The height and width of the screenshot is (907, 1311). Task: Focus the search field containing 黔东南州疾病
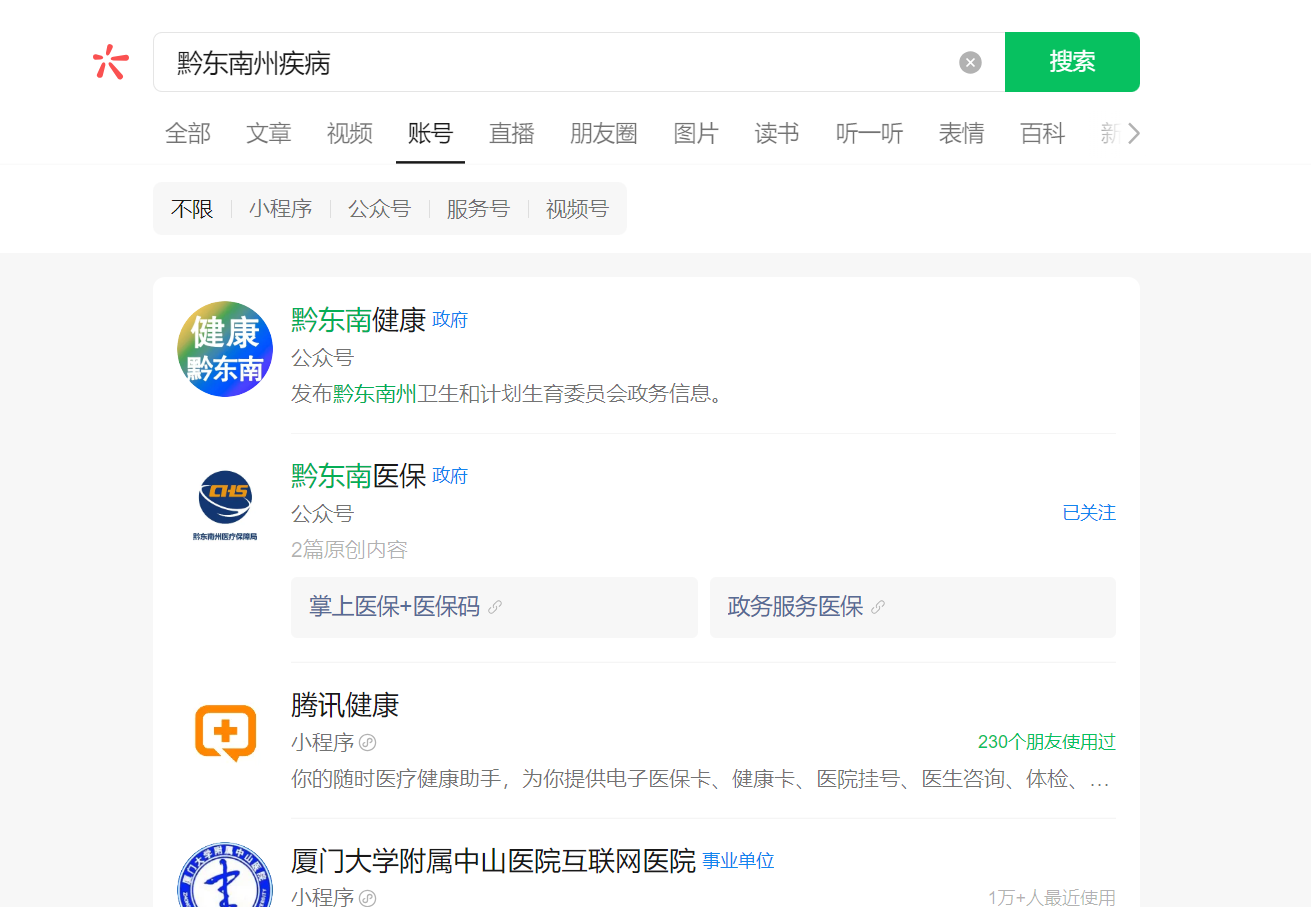click(579, 62)
